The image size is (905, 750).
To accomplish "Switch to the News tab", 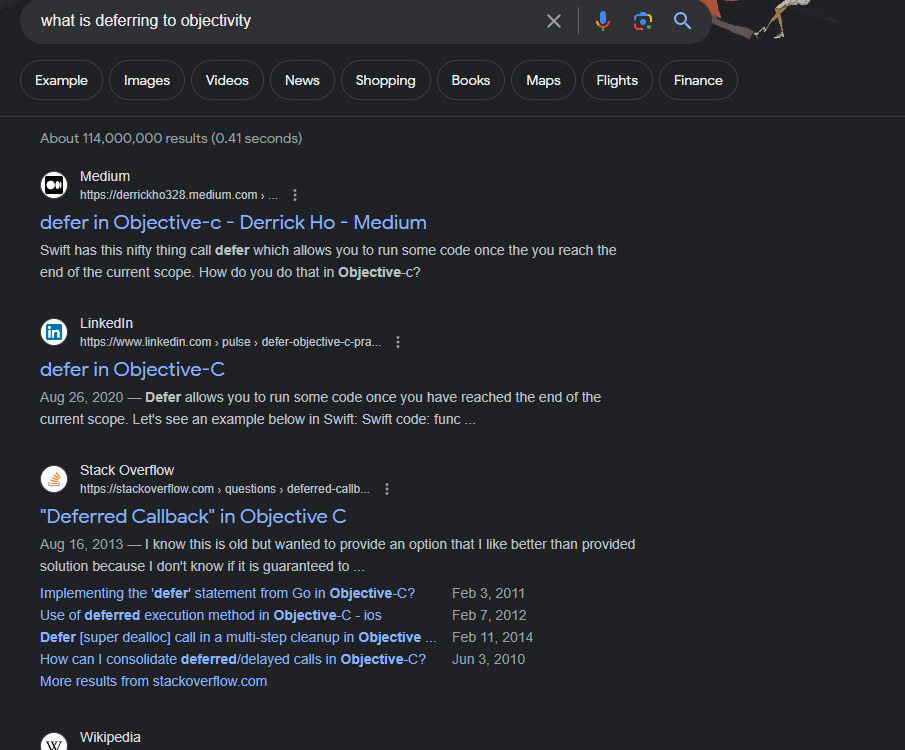I will pos(302,80).
